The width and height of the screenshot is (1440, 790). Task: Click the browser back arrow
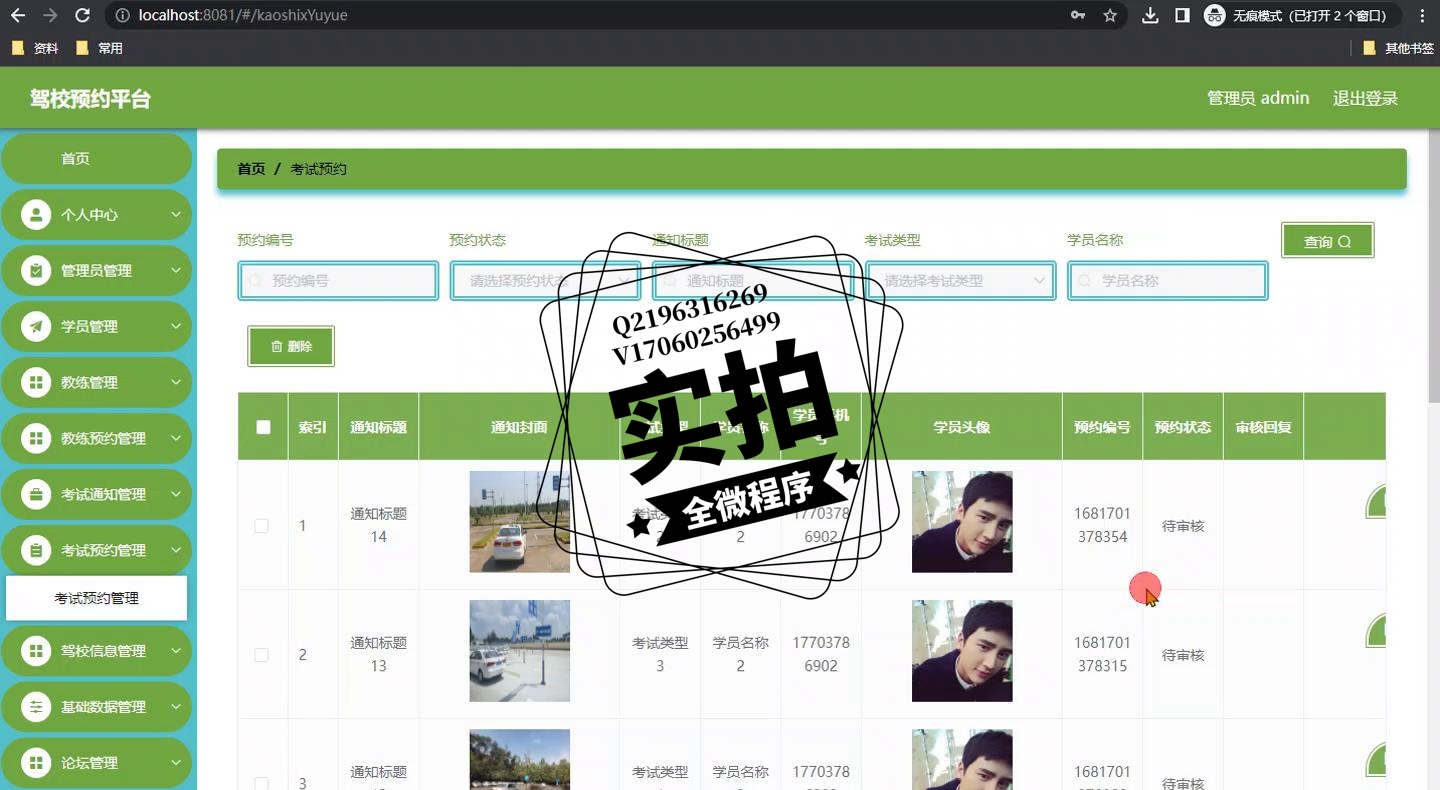17,15
